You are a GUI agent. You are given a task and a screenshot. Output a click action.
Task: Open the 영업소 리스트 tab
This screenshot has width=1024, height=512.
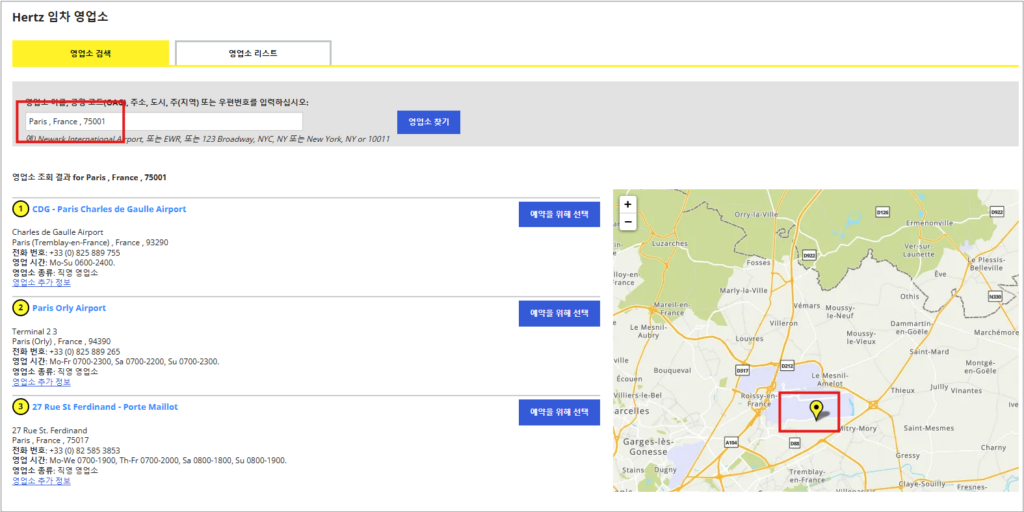253,53
